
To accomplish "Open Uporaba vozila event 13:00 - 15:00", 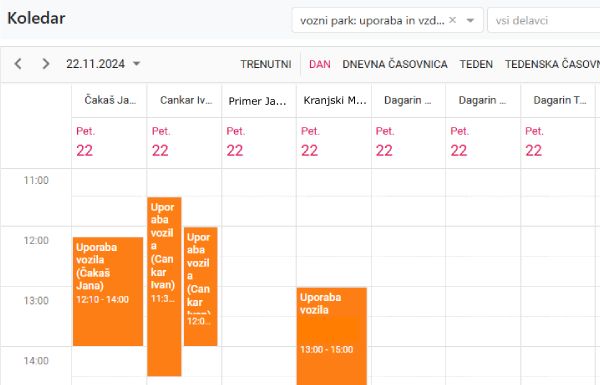I will [x=332, y=336].
